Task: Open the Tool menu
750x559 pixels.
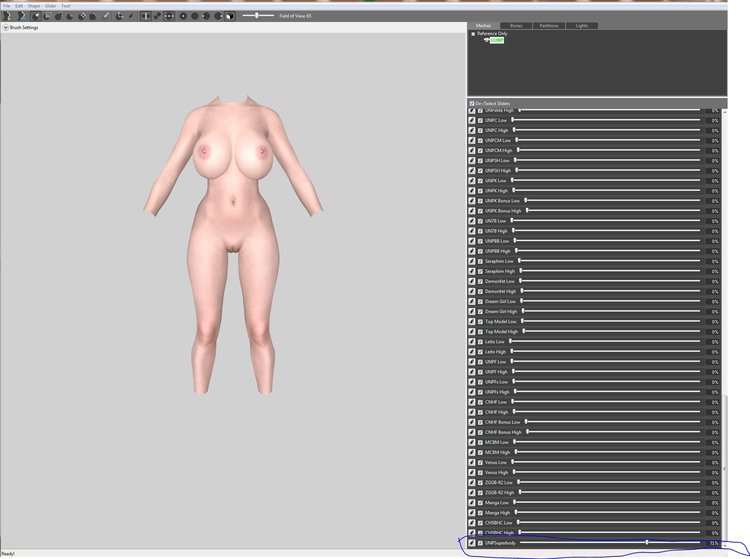Action: [x=66, y=6]
